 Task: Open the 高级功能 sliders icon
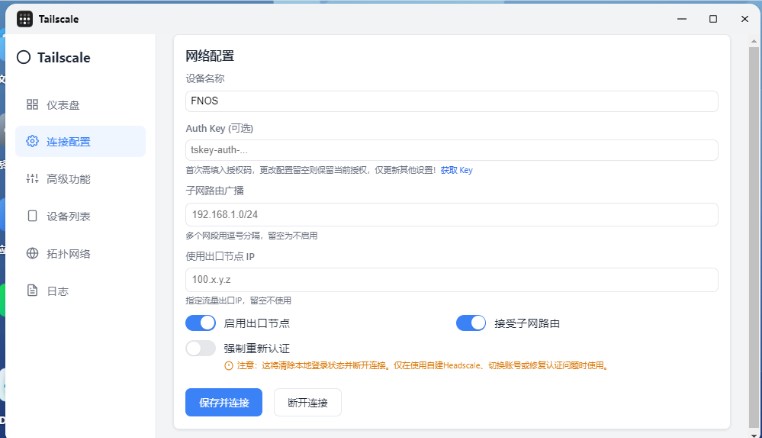32,179
